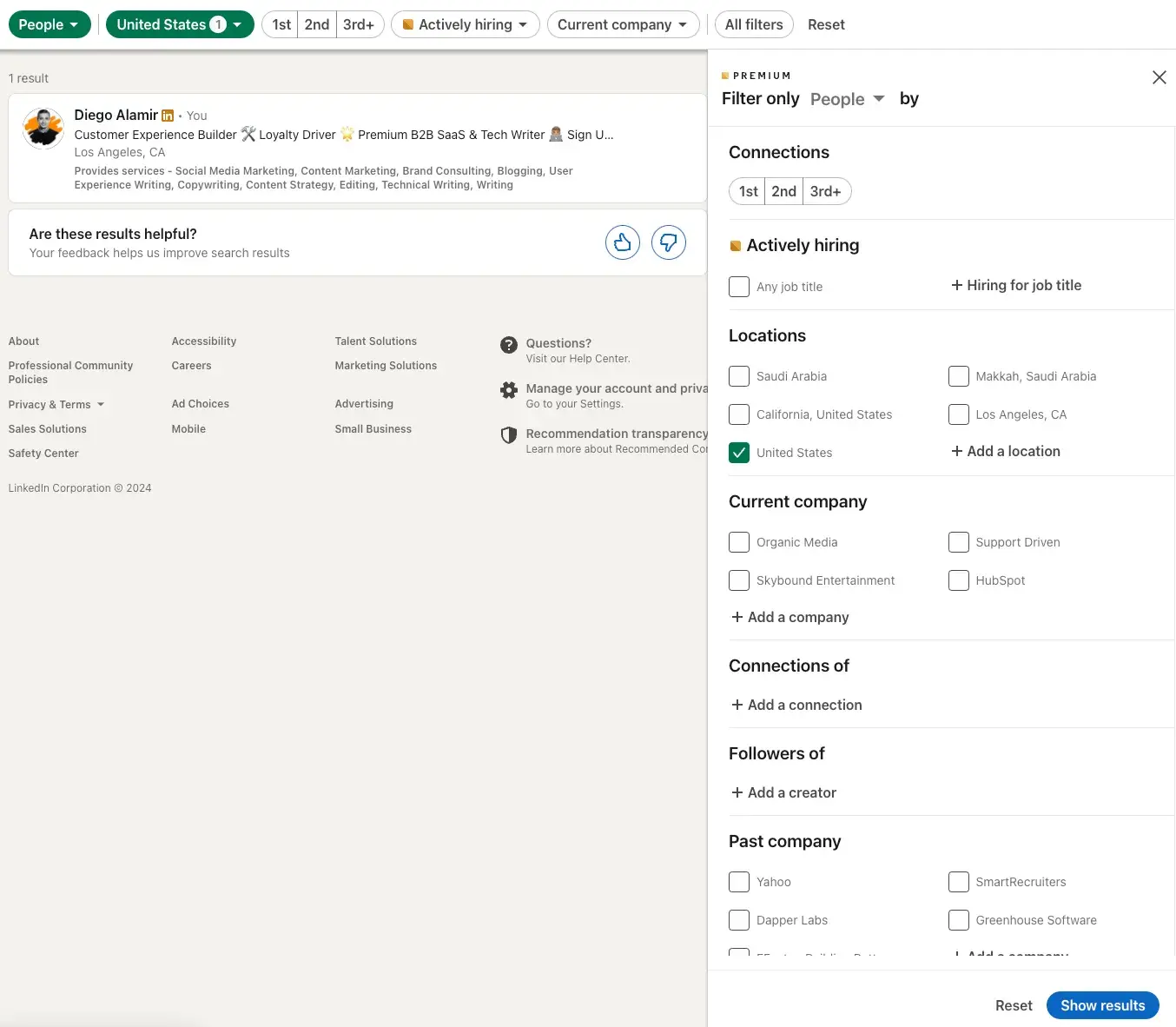Click the plus icon beside Add a location

point(957,451)
